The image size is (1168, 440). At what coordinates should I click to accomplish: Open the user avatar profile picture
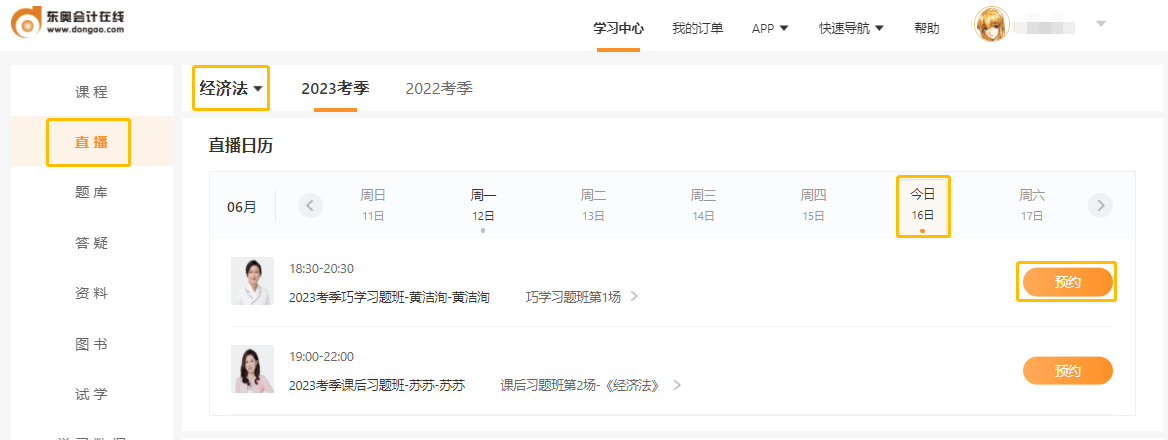991,25
